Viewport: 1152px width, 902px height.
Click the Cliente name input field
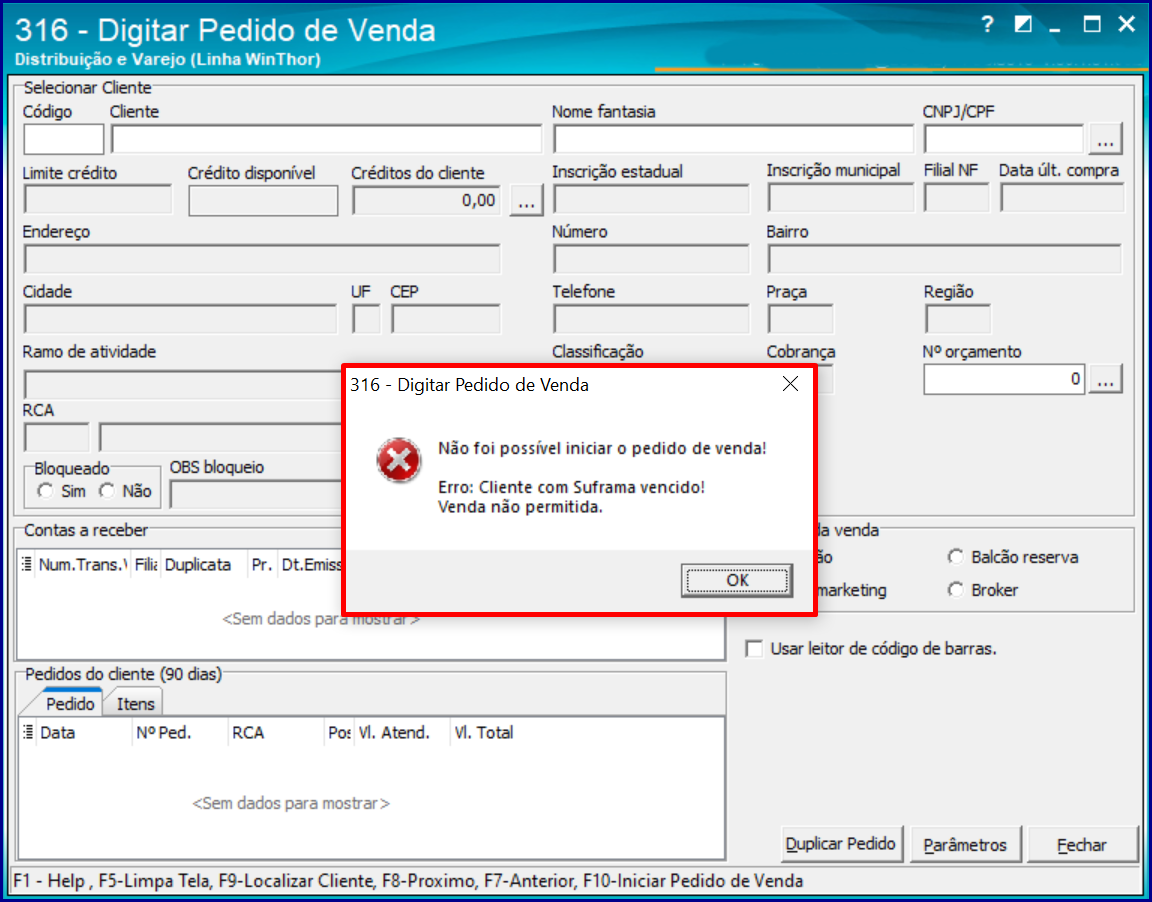tap(327, 139)
